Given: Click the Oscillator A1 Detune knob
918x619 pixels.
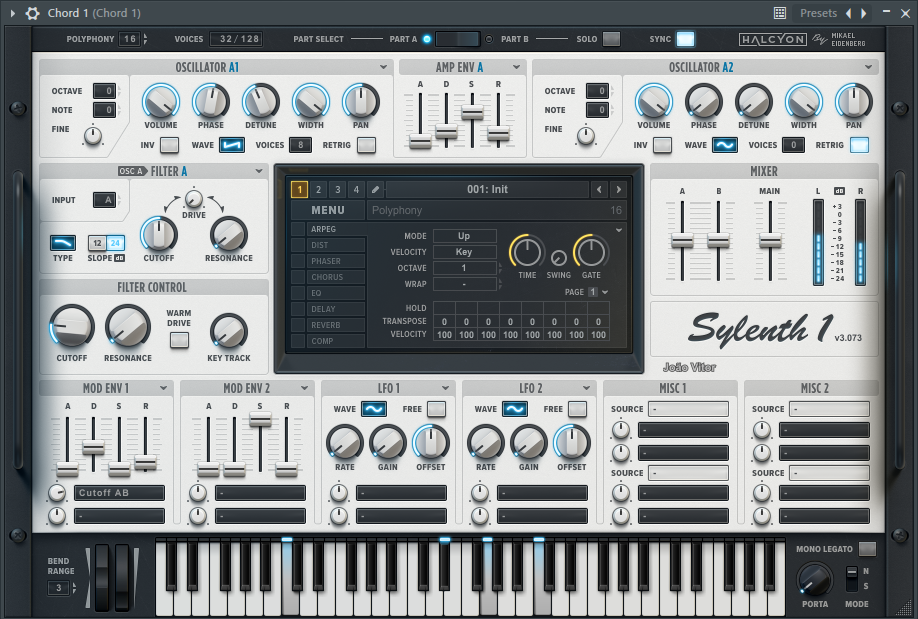Looking at the screenshot, I should (x=261, y=101).
